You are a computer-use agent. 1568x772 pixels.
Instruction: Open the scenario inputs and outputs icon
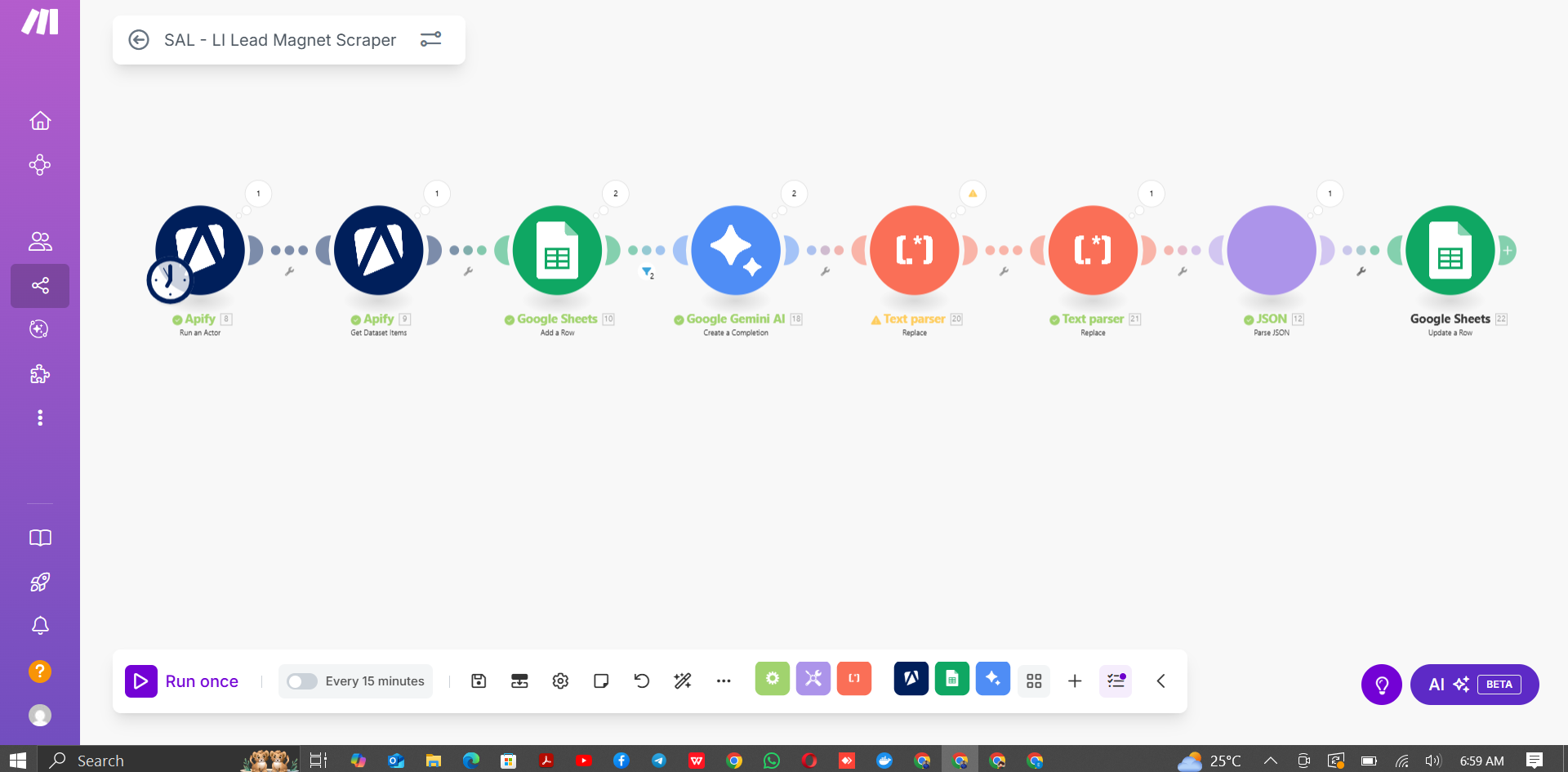coord(519,681)
